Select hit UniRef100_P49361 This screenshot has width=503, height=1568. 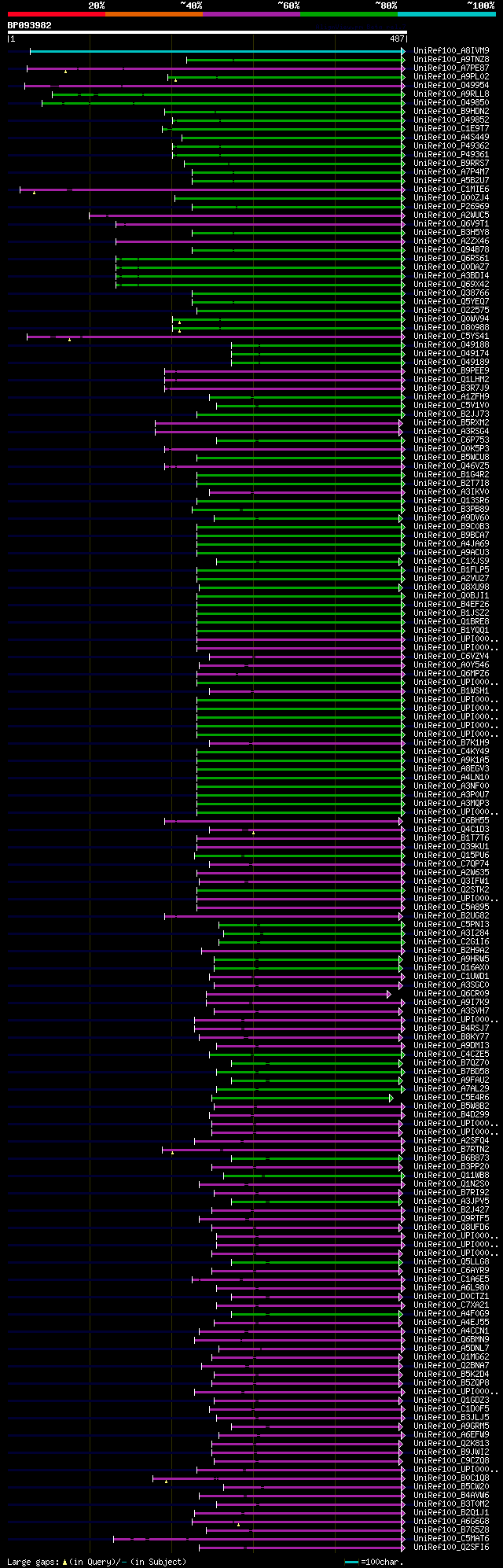(451, 155)
